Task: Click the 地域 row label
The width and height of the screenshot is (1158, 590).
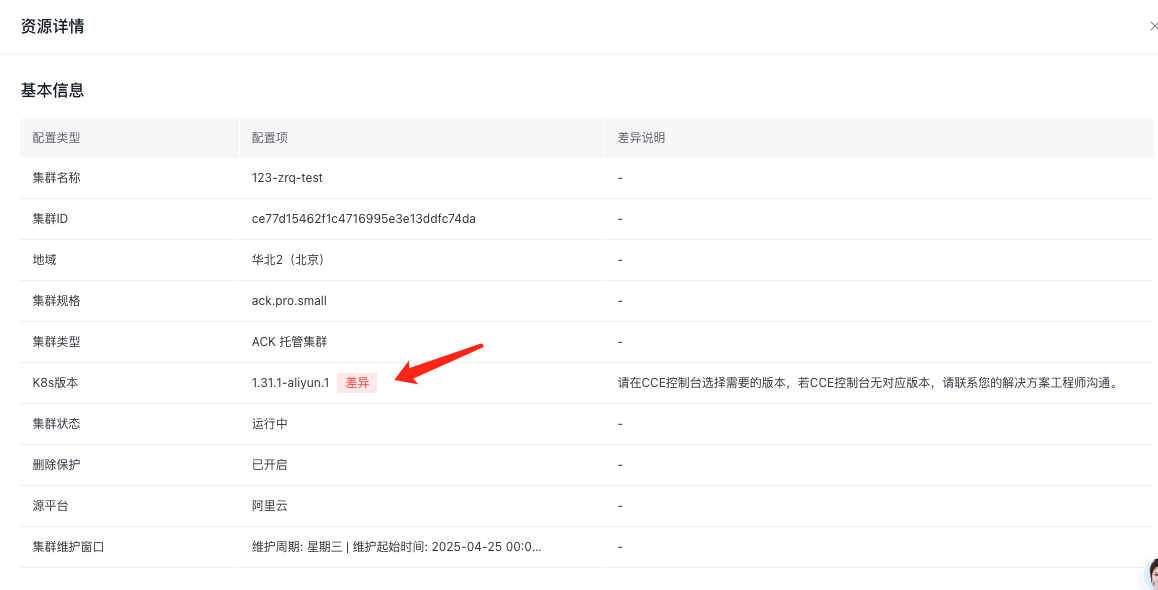Action: [44, 260]
